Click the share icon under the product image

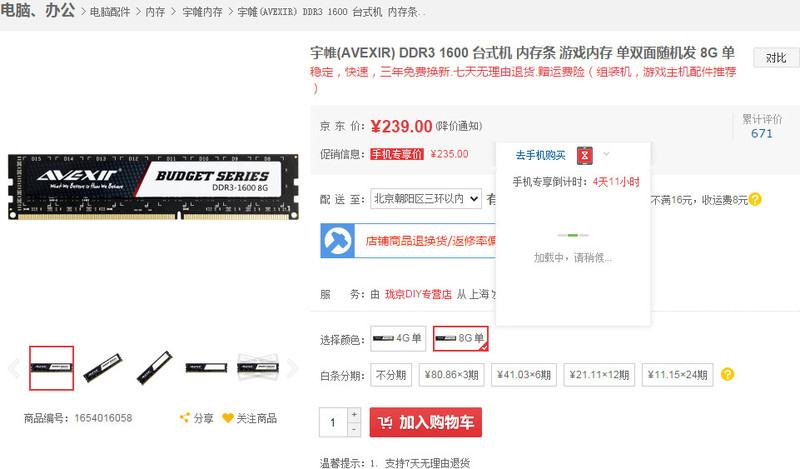pyautogui.click(x=185, y=418)
